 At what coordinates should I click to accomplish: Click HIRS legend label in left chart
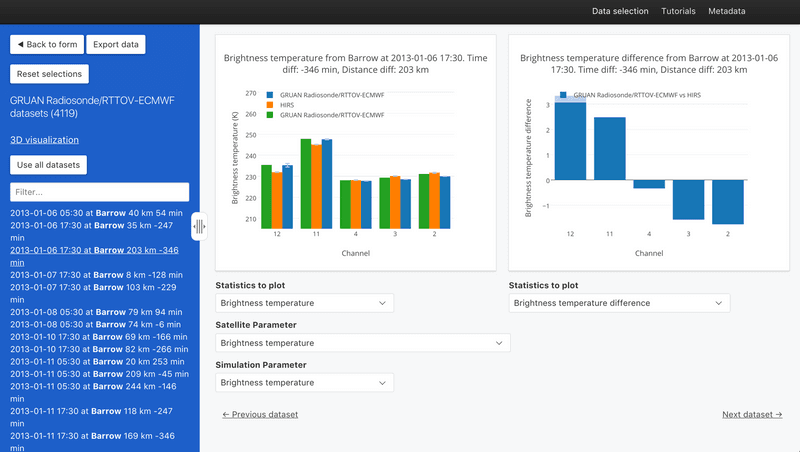pos(287,105)
